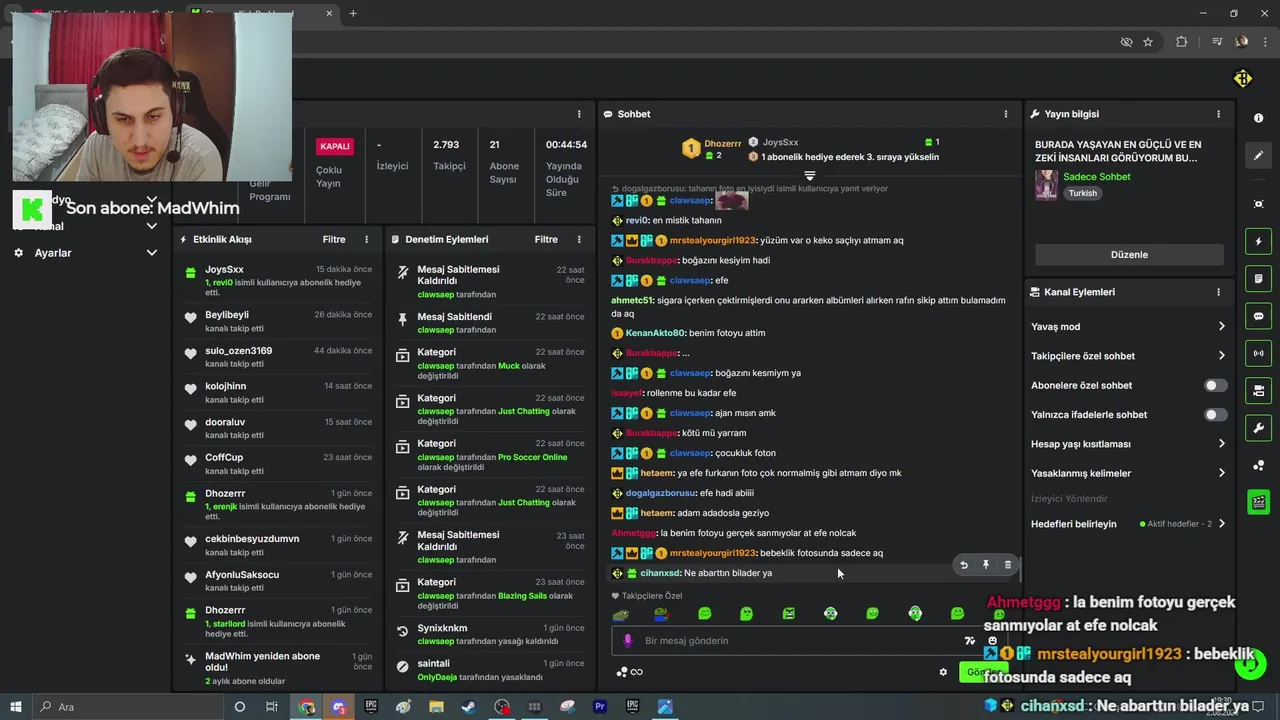Click the purple microphone icon in chat box

tap(628, 641)
